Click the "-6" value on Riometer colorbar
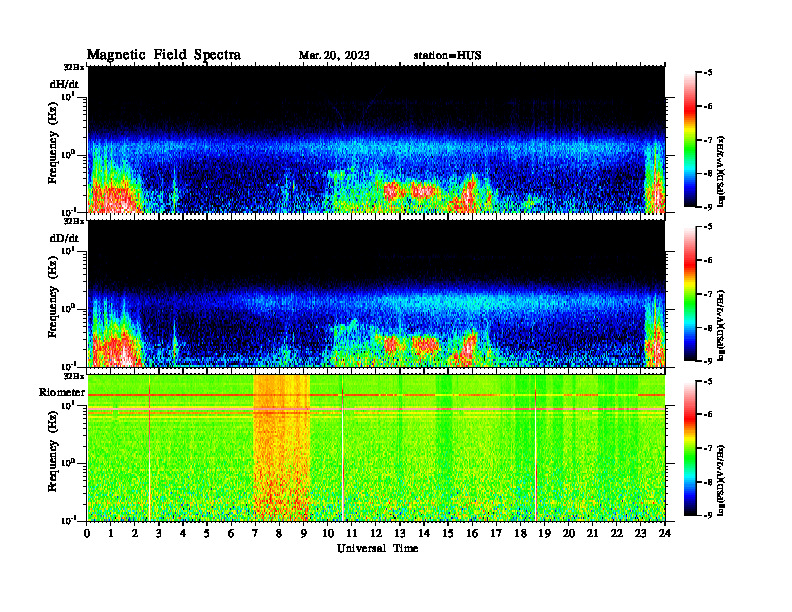The image size is (792, 612). pos(708,415)
